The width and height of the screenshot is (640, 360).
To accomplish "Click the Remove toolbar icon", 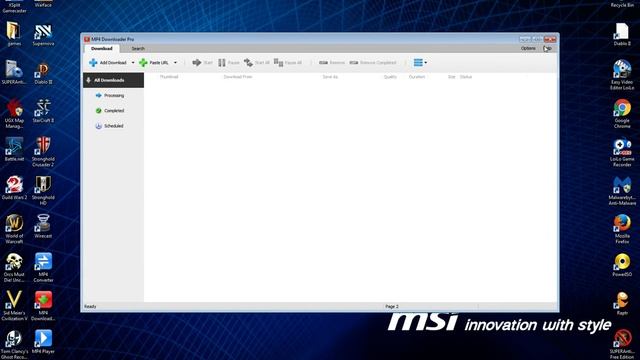I will click(x=323, y=62).
